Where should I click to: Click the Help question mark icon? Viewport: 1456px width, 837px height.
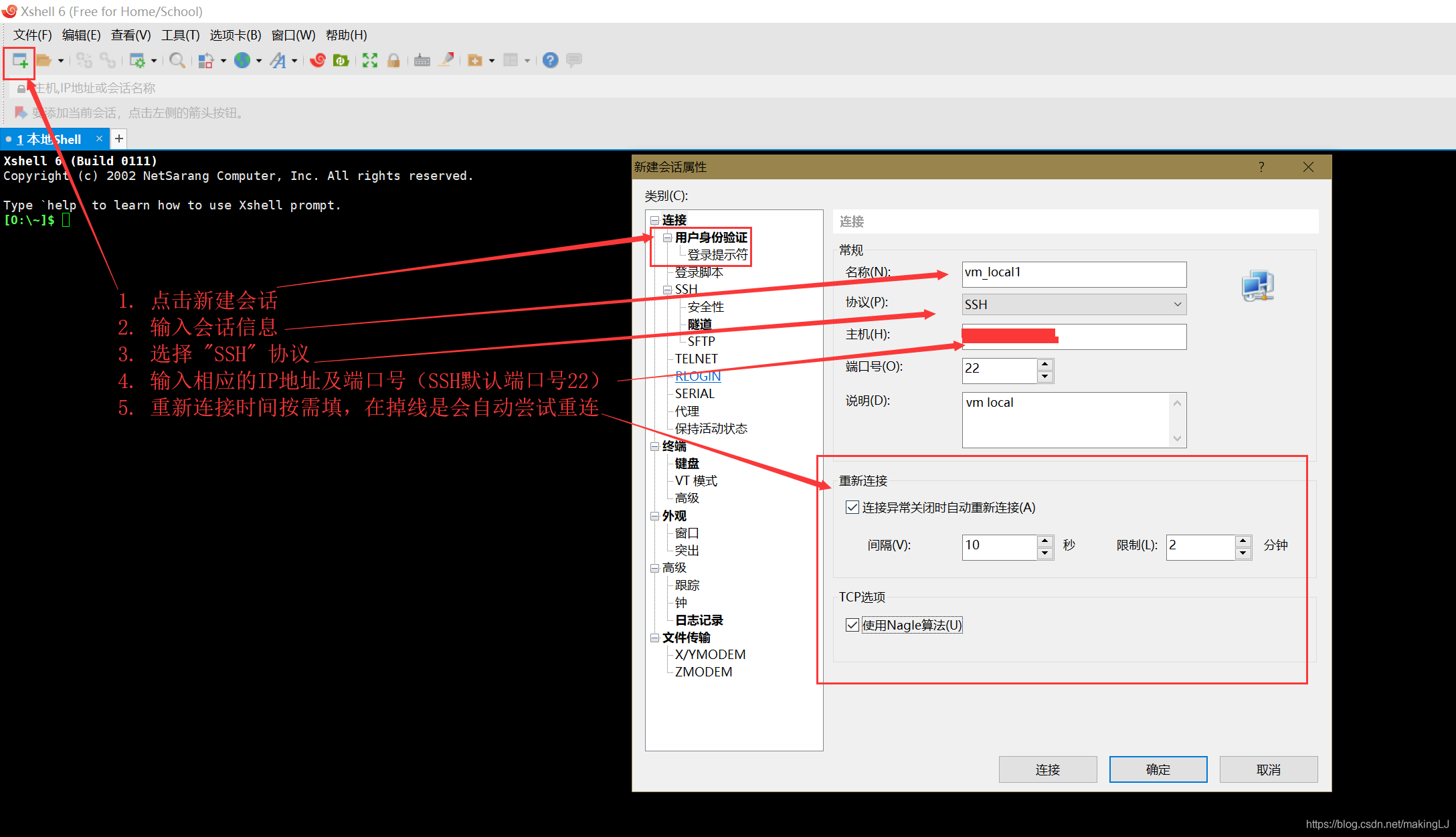pyautogui.click(x=550, y=61)
